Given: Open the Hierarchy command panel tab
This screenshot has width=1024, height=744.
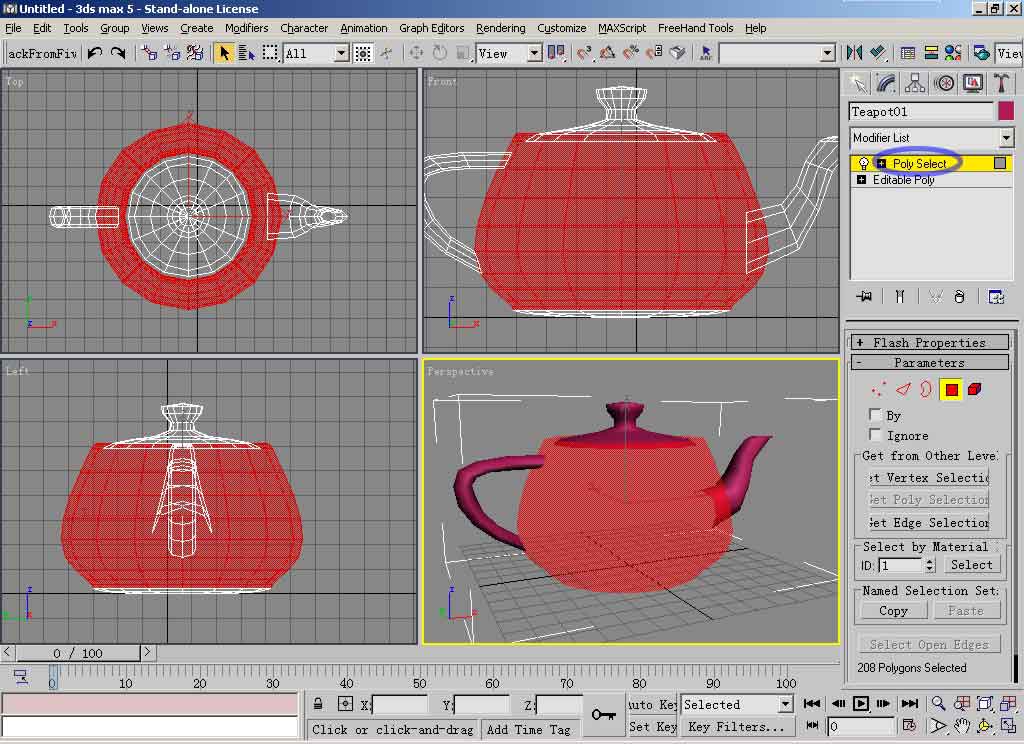Looking at the screenshot, I should coord(914,83).
